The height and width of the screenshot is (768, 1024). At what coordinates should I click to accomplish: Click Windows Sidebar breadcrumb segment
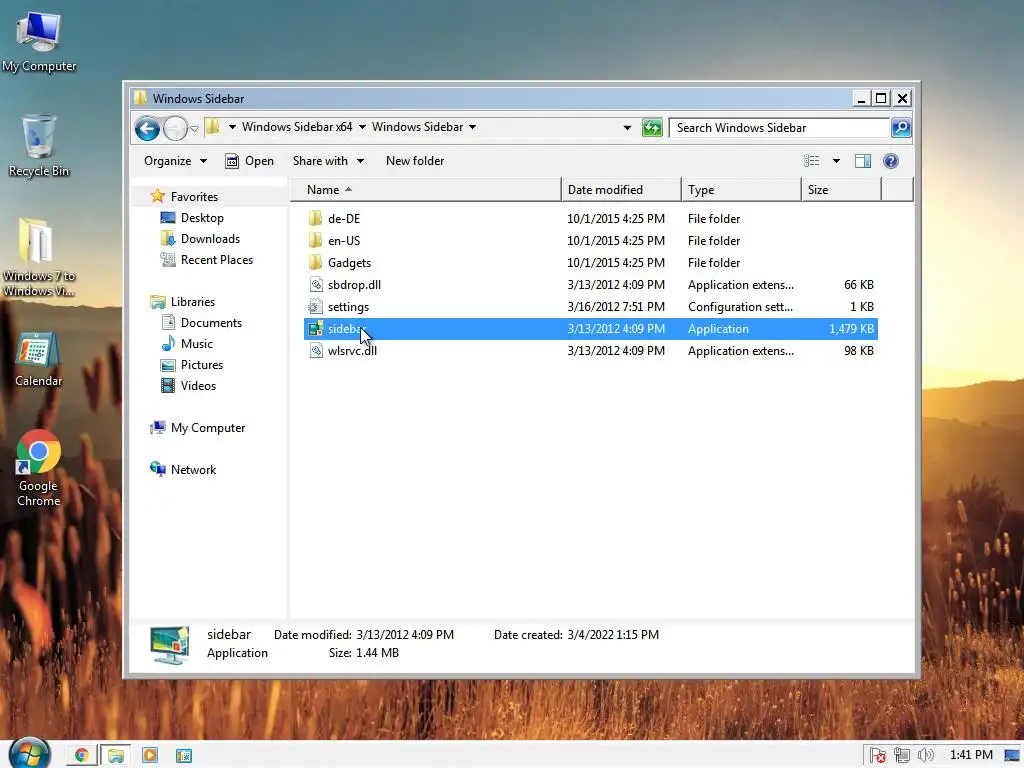click(x=417, y=127)
